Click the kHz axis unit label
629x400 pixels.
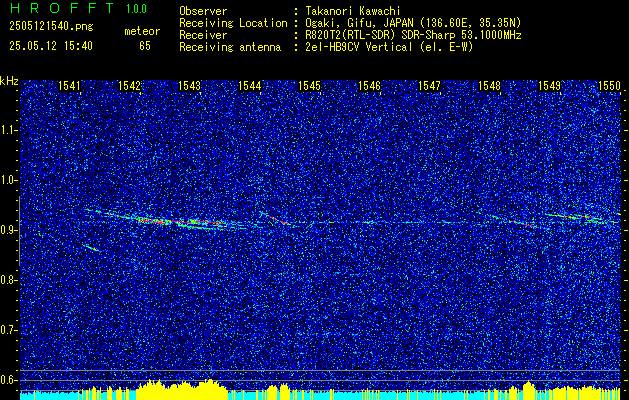pos(9,81)
